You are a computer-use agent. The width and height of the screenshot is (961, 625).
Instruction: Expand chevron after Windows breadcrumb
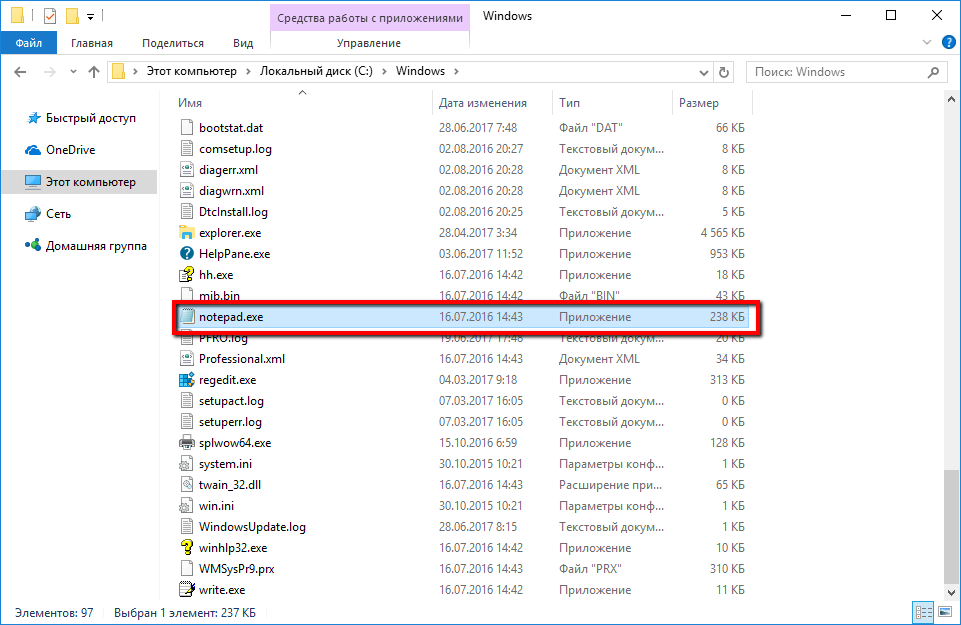coord(456,72)
